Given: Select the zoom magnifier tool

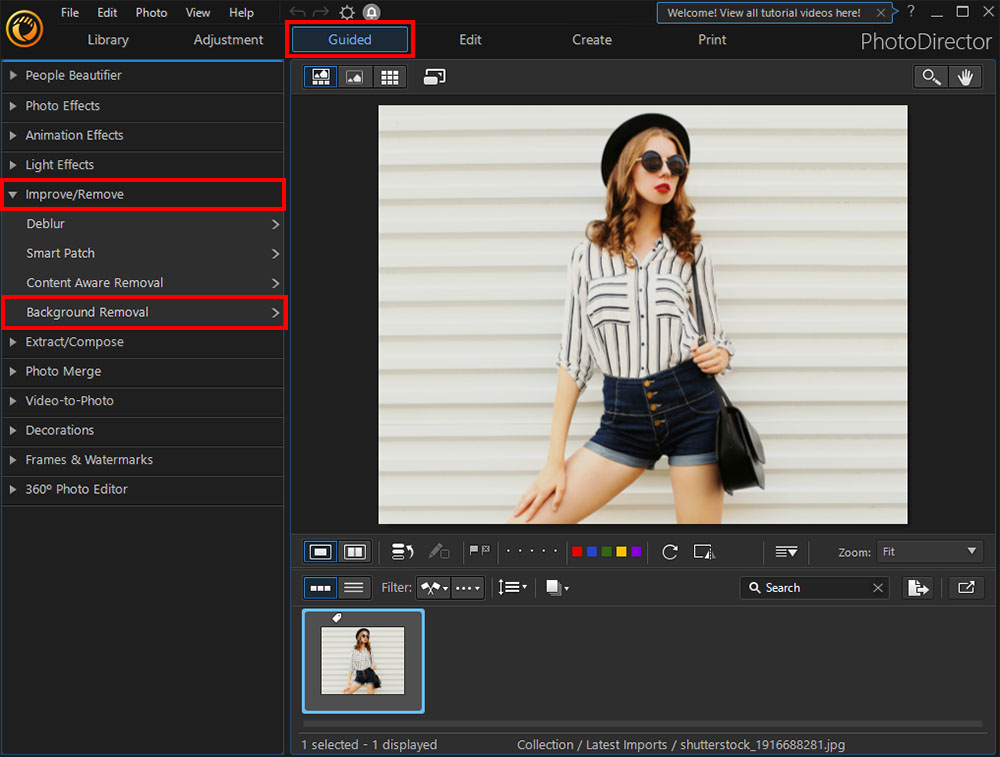Looking at the screenshot, I should pos(932,77).
